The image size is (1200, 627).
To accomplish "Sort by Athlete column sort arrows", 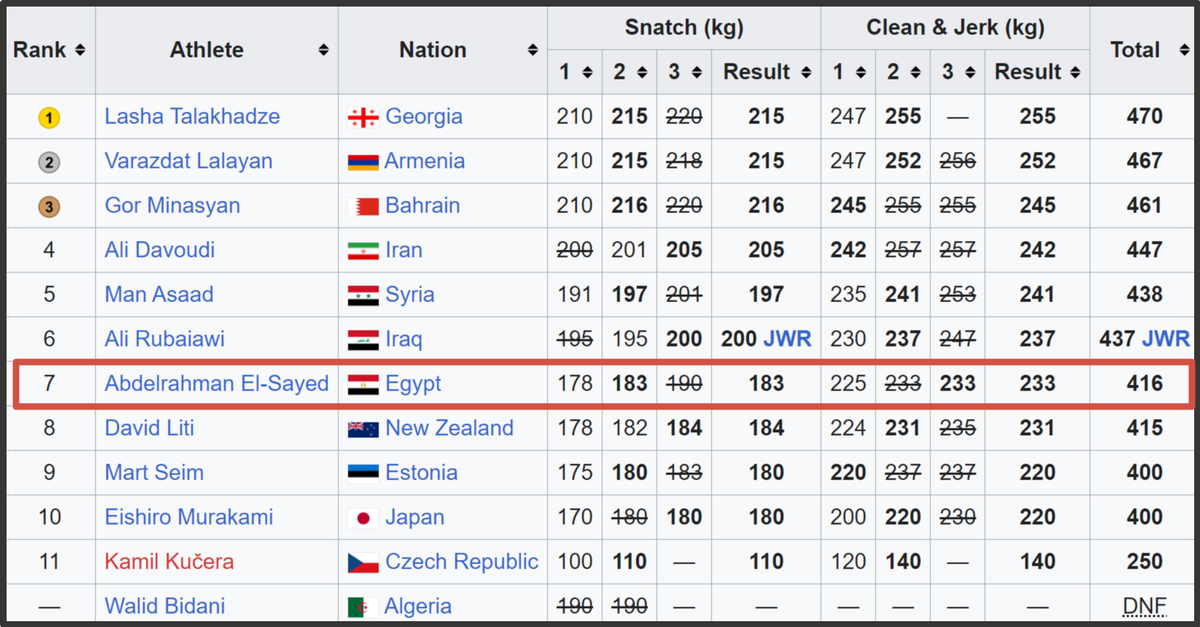I will click(x=323, y=50).
